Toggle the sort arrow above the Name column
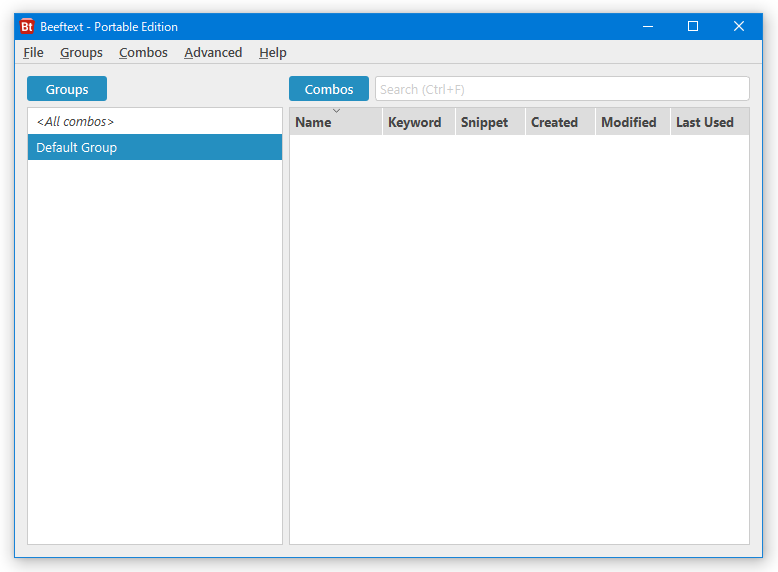This screenshot has height=572, width=778. (x=336, y=111)
